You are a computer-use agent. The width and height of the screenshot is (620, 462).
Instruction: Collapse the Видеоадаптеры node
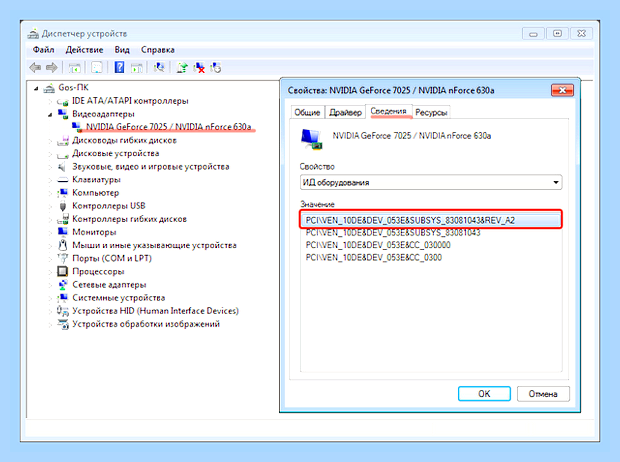[50, 115]
